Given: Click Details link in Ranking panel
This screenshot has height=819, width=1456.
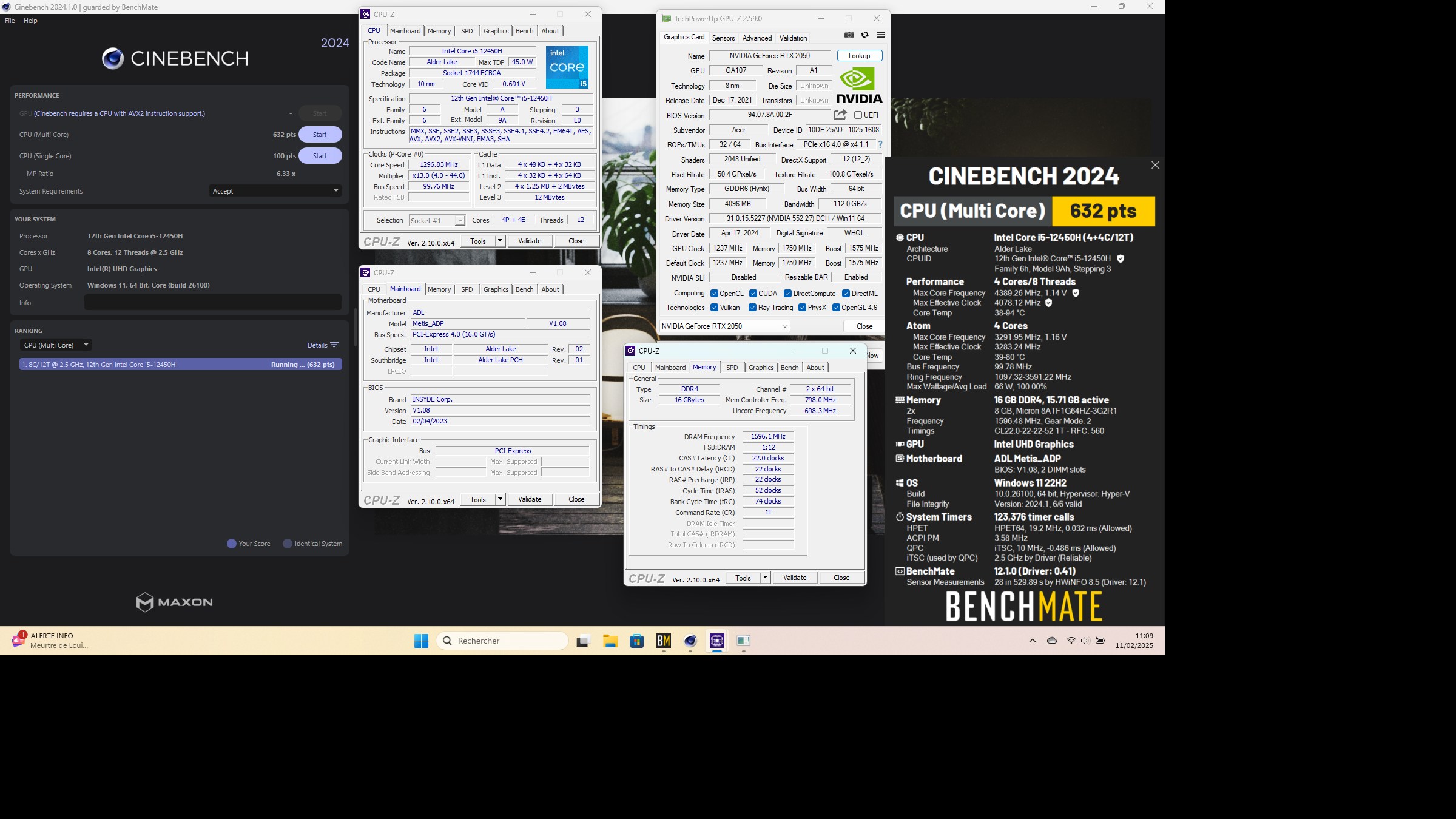Looking at the screenshot, I should pos(317,345).
